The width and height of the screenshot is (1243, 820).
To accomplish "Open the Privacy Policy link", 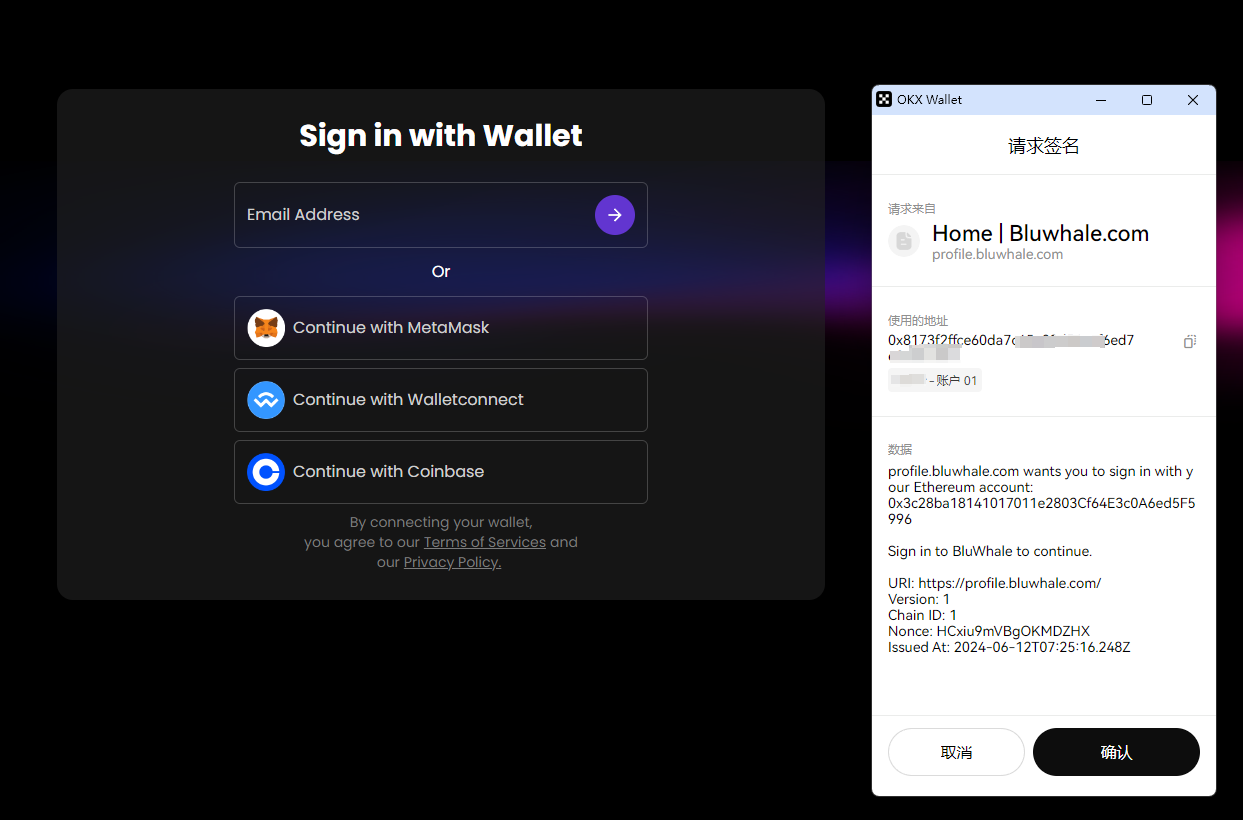I will point(452,562).
